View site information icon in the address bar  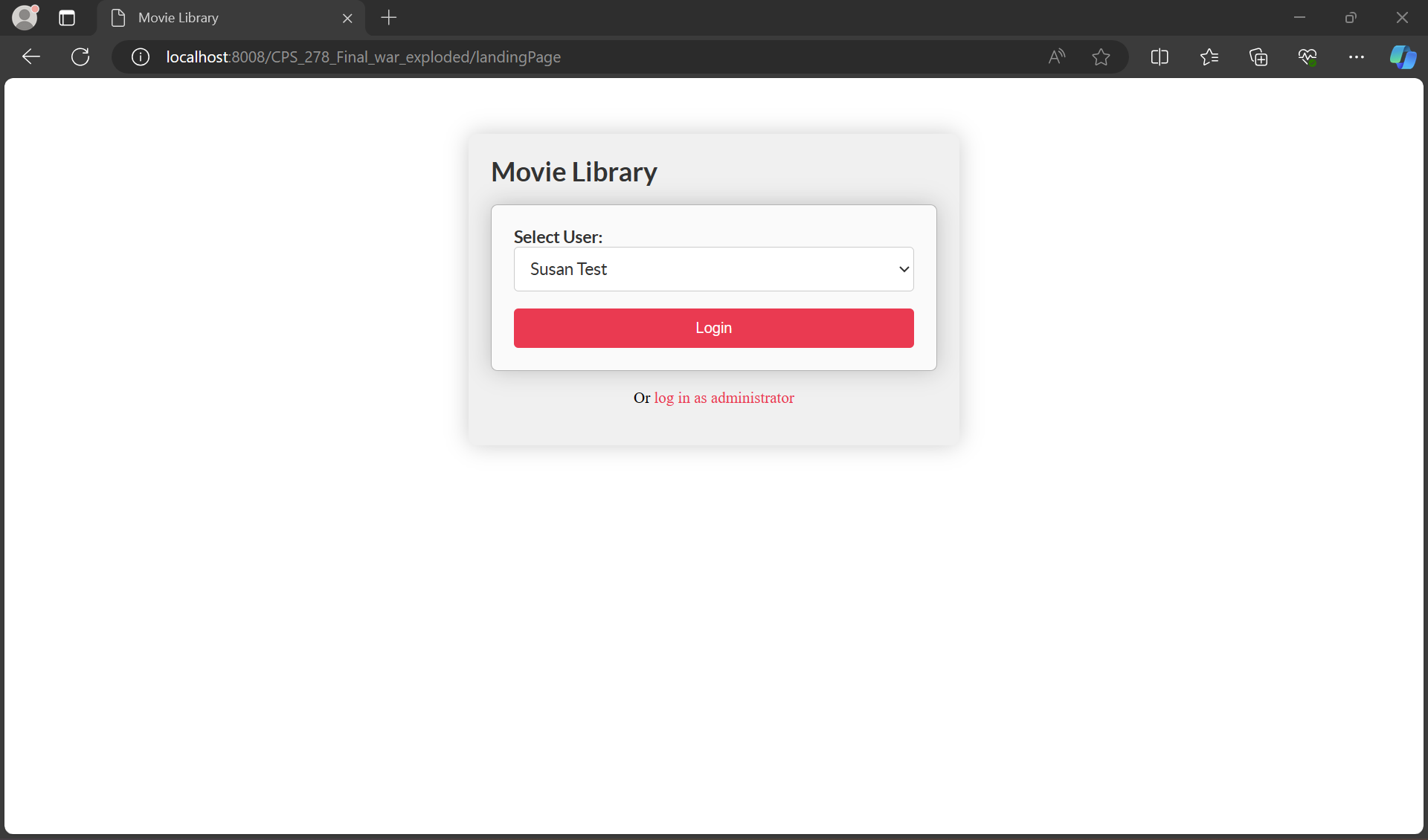(141, 56)
